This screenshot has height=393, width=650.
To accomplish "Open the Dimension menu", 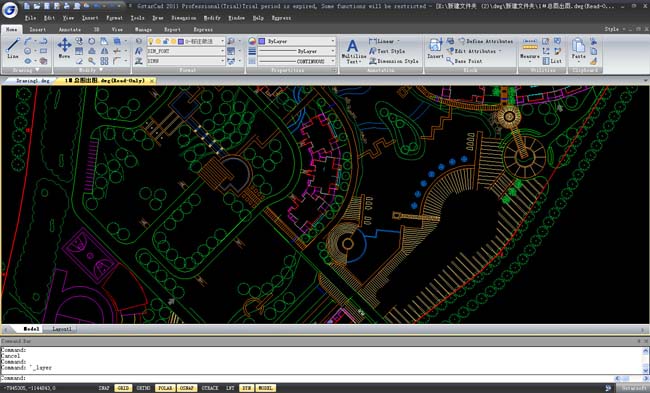I will pyautogui.click(x=184, y=18).
